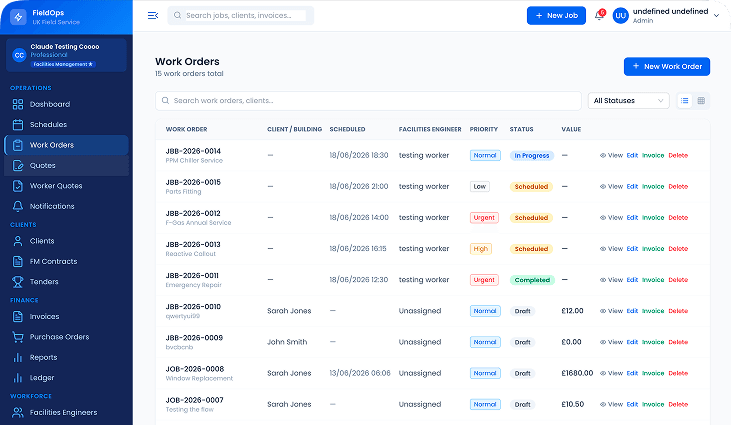This screenshot has width=731, height=425.
Task: View work order JBB-2026-0010
Action: click(x=611, y=311)
